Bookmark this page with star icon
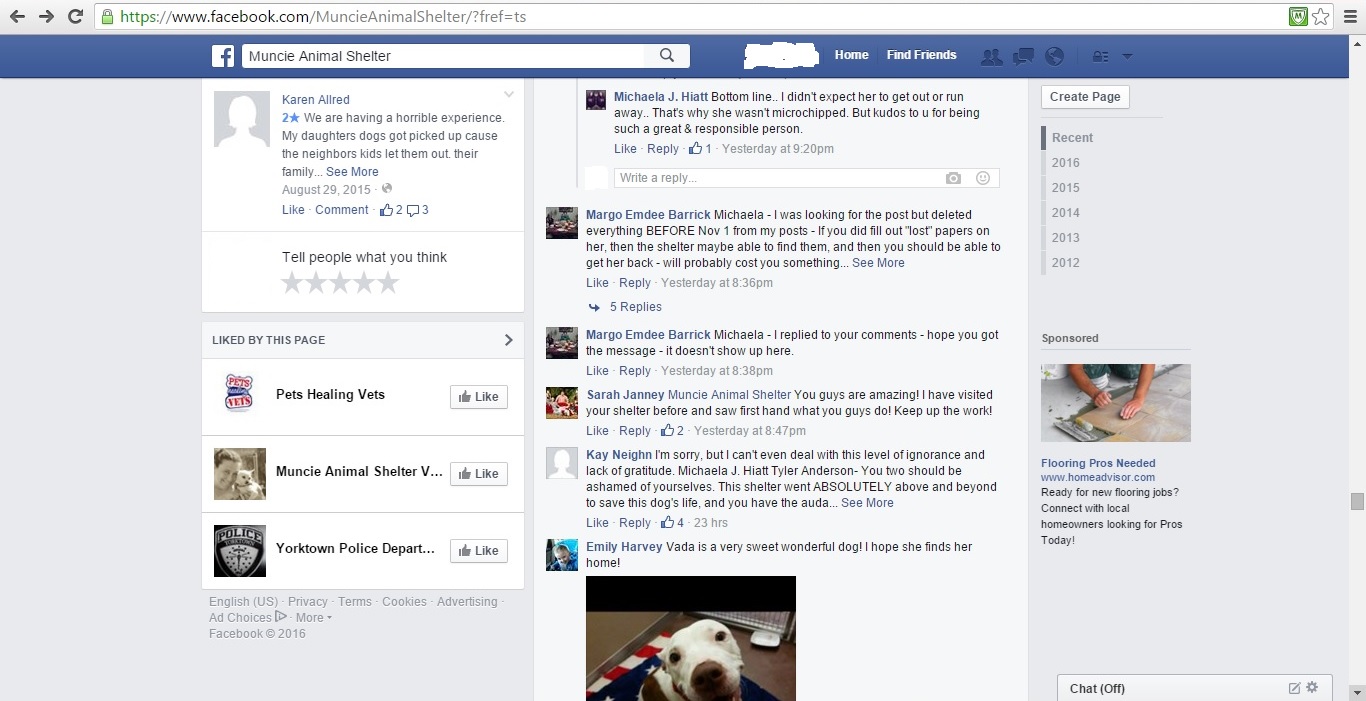This screenshot has height=701, width=1366. [1321, 16]
